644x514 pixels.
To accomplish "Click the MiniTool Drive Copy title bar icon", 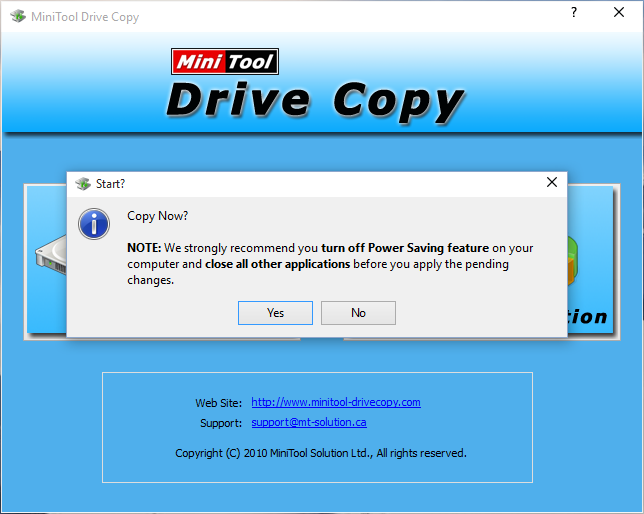I will (18, 16).
